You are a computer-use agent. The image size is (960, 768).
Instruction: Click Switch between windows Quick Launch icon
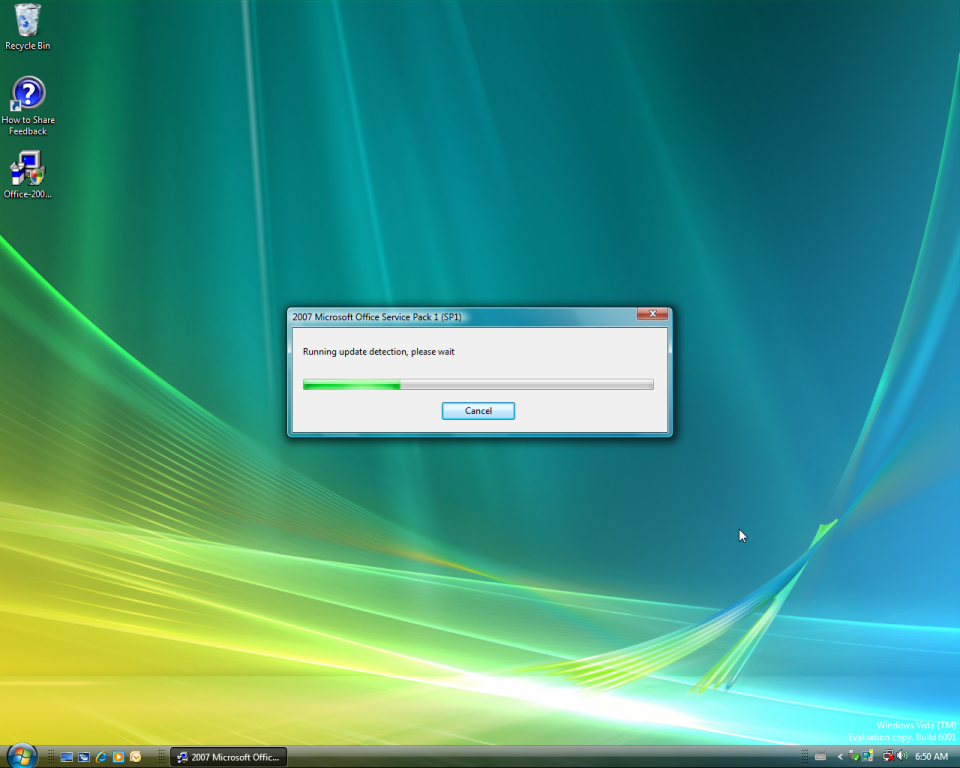click(84, 757)
